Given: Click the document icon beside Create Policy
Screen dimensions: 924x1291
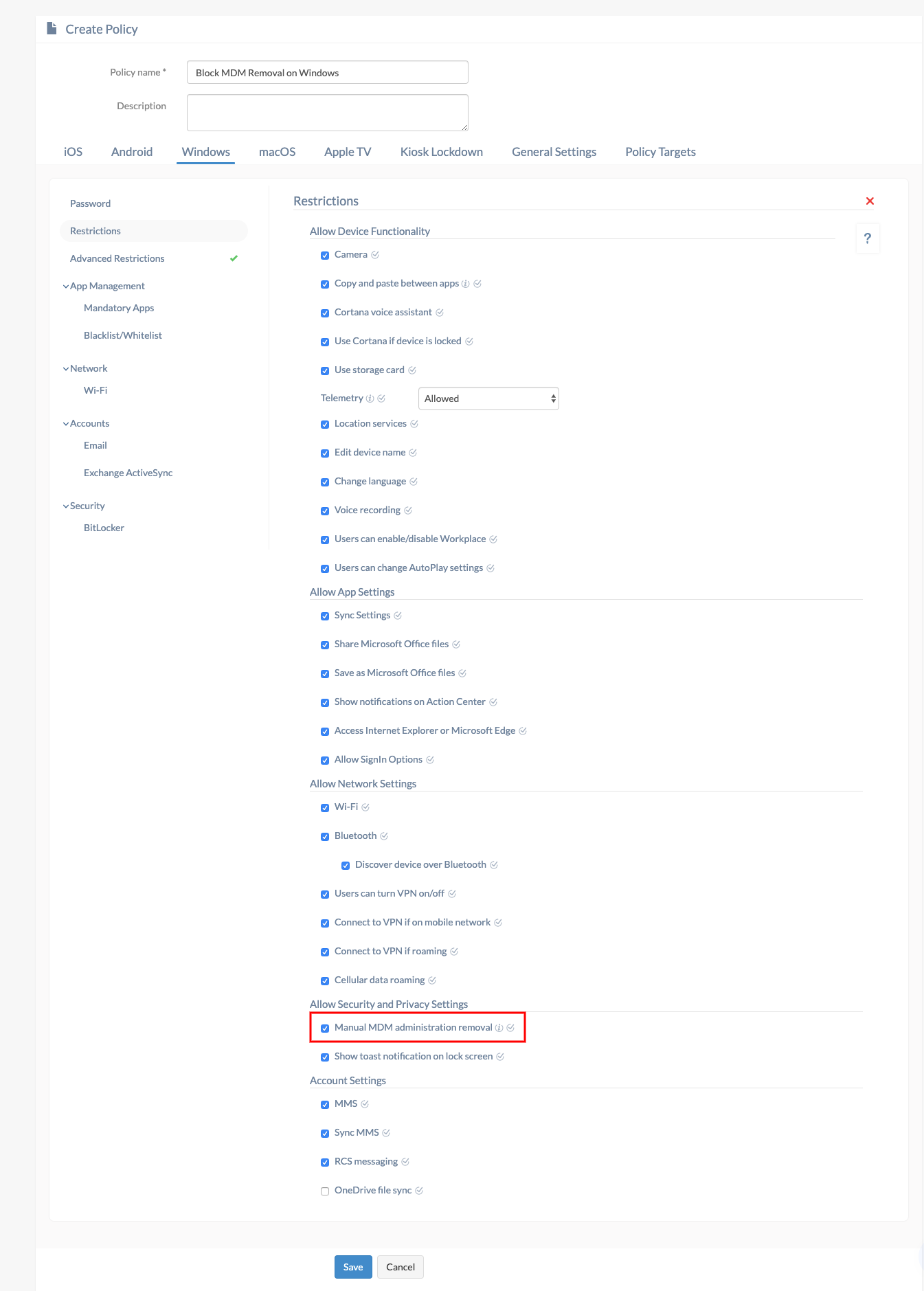Looking at the screenshot, I should pos(52,28).
